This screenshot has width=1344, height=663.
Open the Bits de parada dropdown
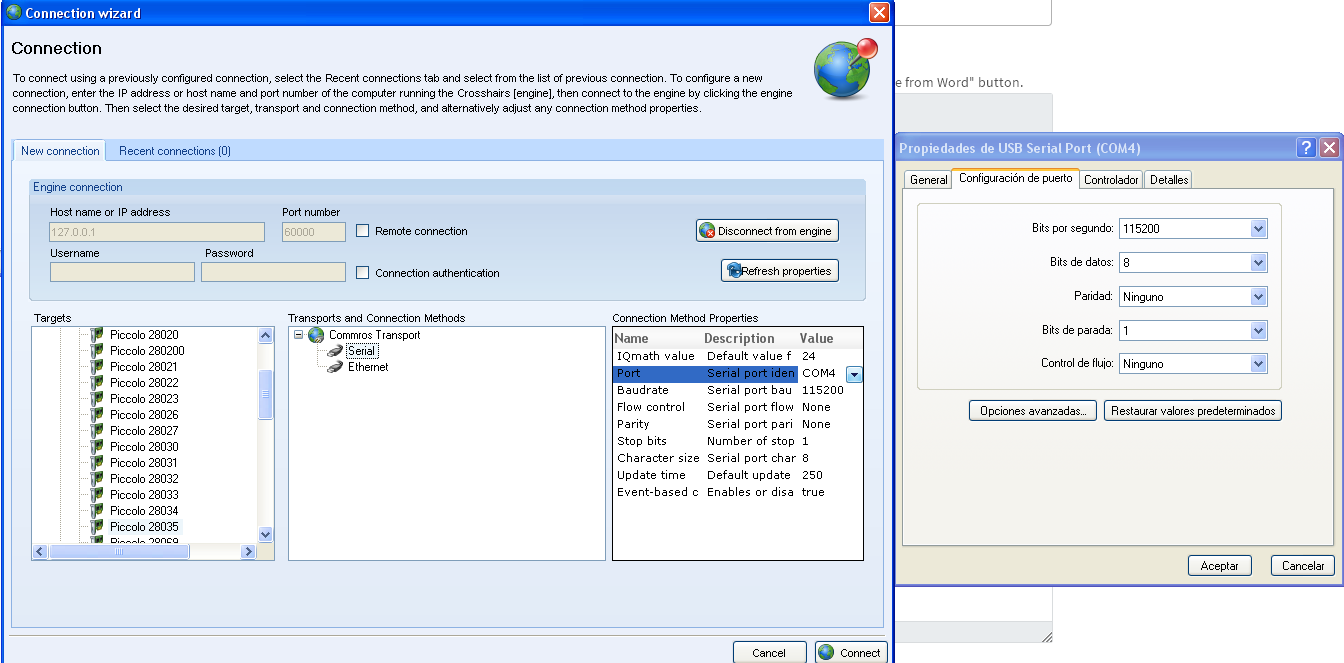click(x=1259, y=331)
